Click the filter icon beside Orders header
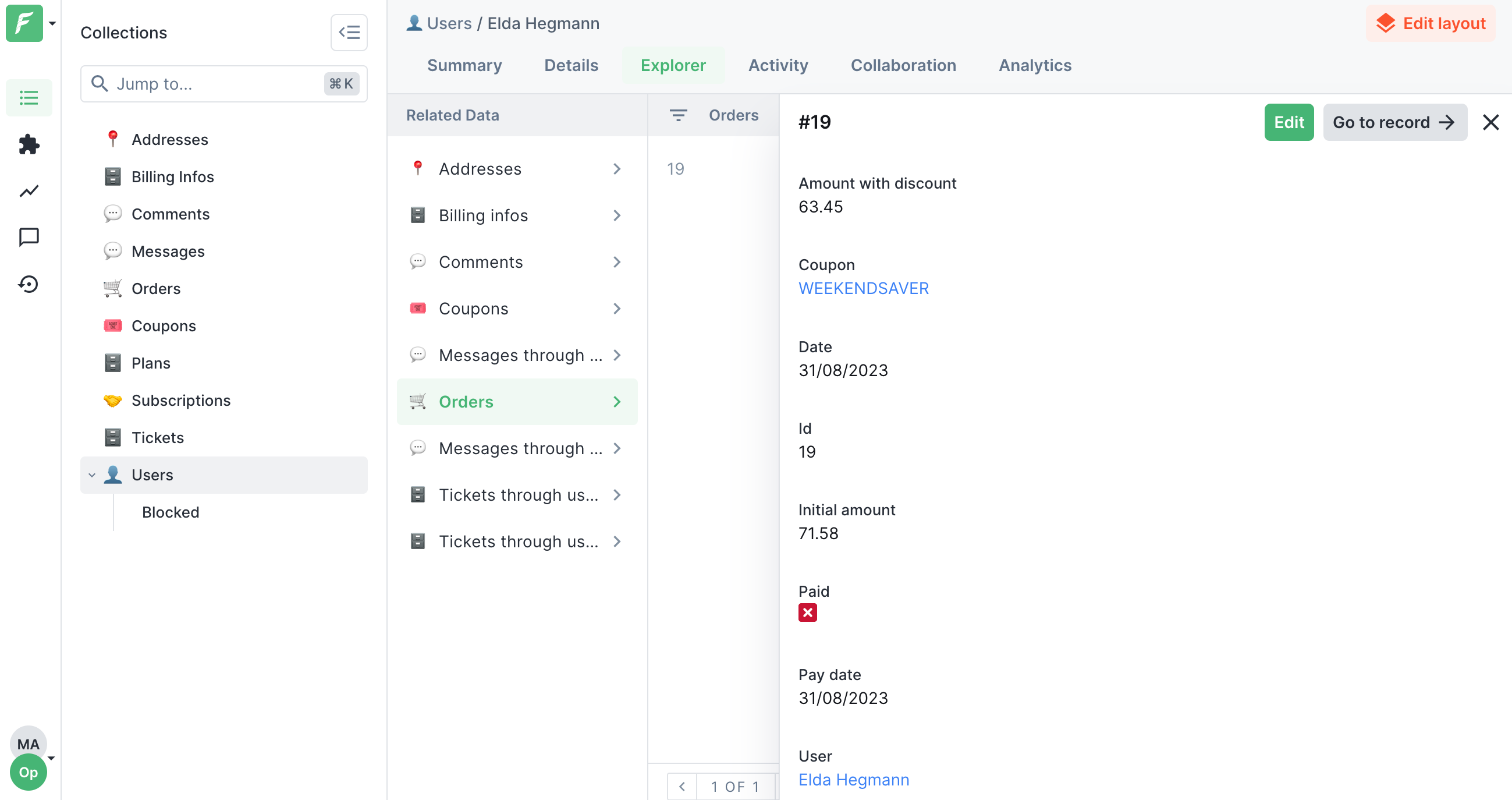The height and width of the screenshot is (800, 1512). [678, 115]
